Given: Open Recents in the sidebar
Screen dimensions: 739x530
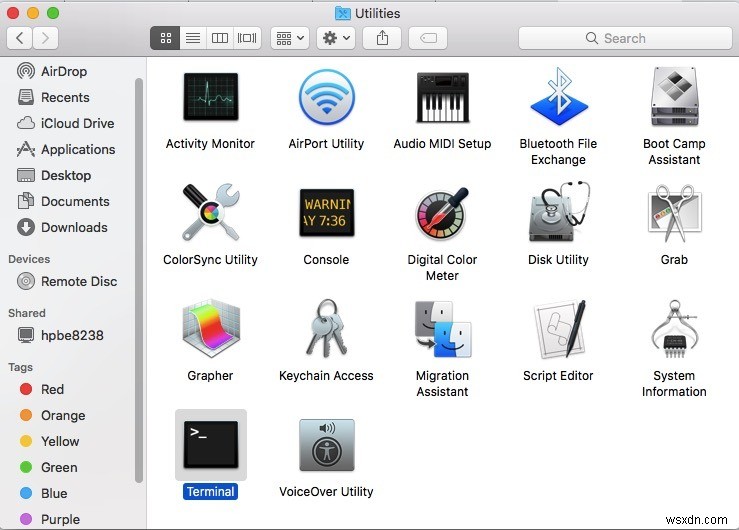Looking at the screenshot, I should coord(53,97).
